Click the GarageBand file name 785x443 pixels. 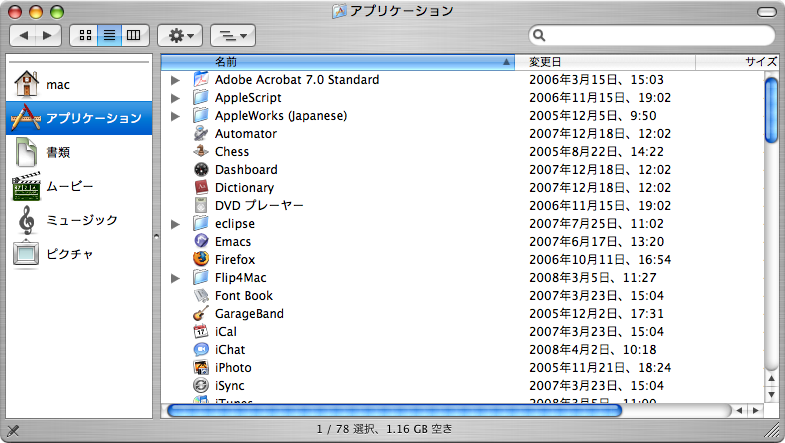coord(249,314)
